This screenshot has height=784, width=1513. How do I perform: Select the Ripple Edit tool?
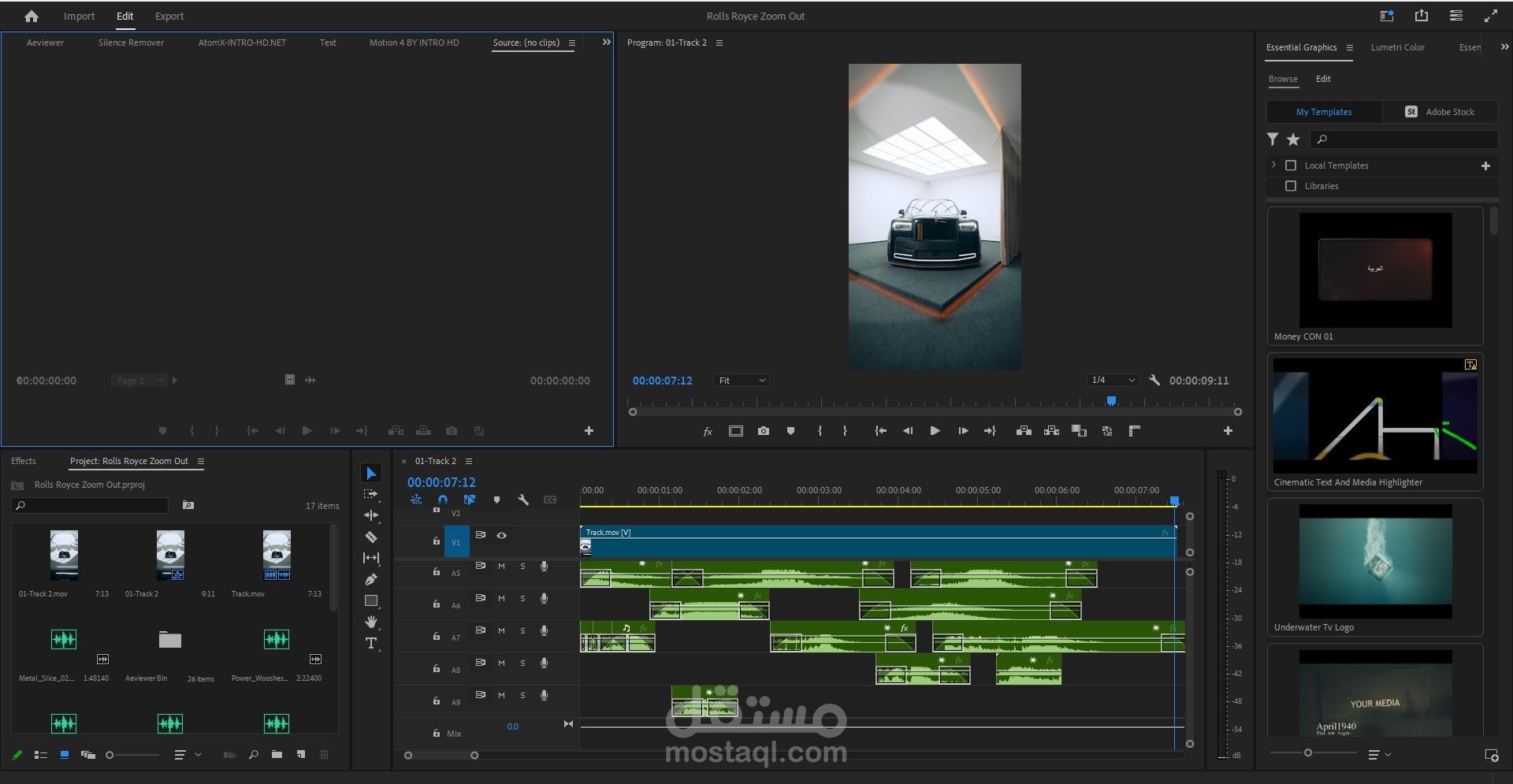coord(371,515)
